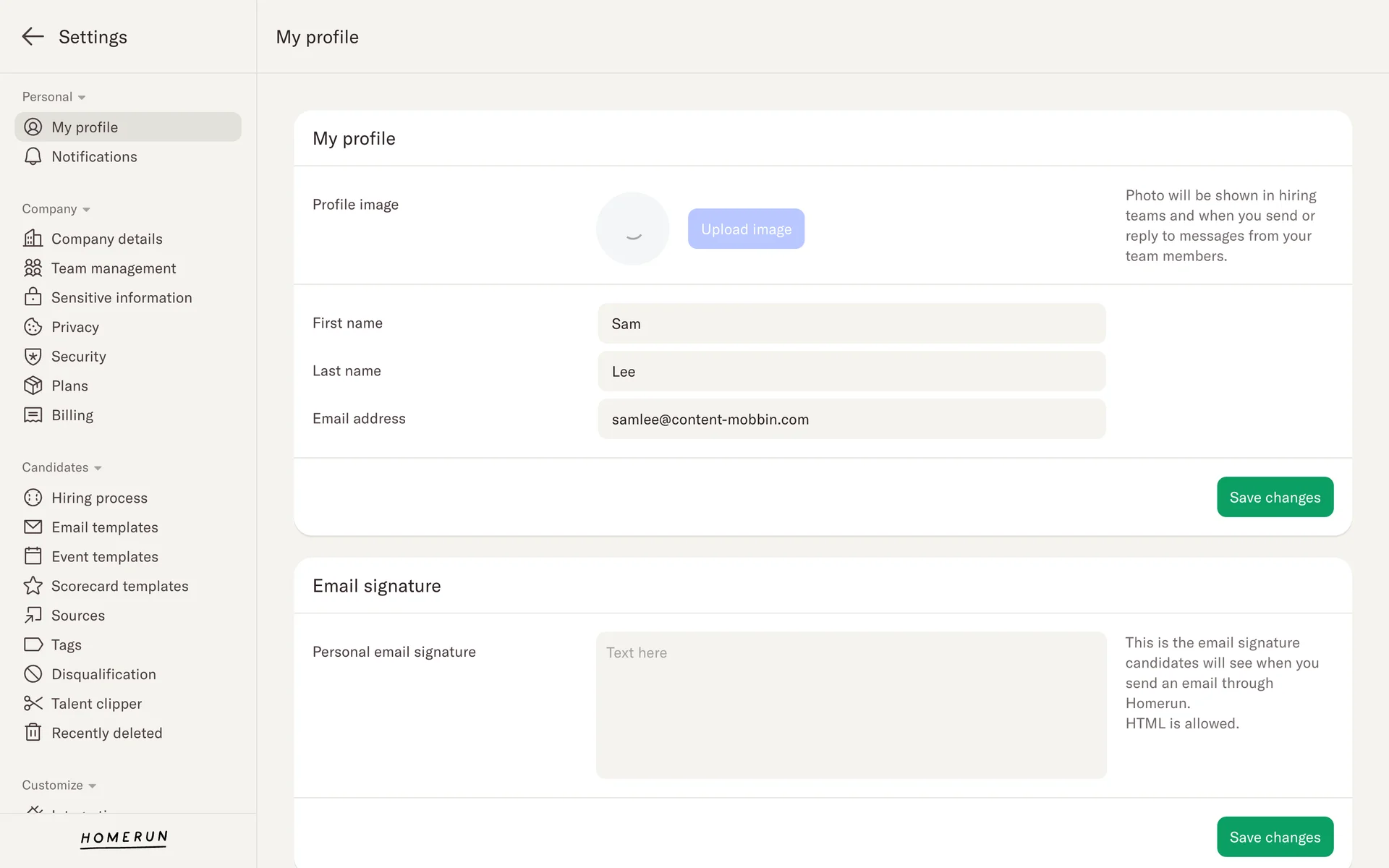The image size is (1389, 868).
Task: Click the First name input field
Action: 851,323
